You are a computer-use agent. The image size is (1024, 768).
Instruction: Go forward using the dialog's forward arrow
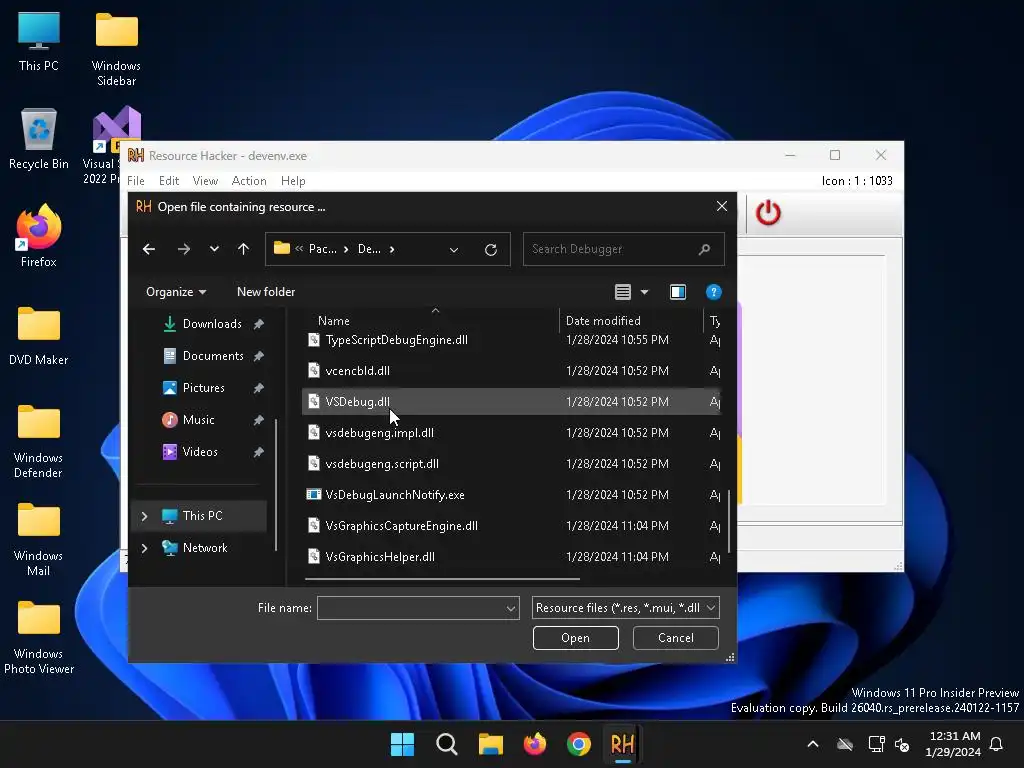click(184, 249)
